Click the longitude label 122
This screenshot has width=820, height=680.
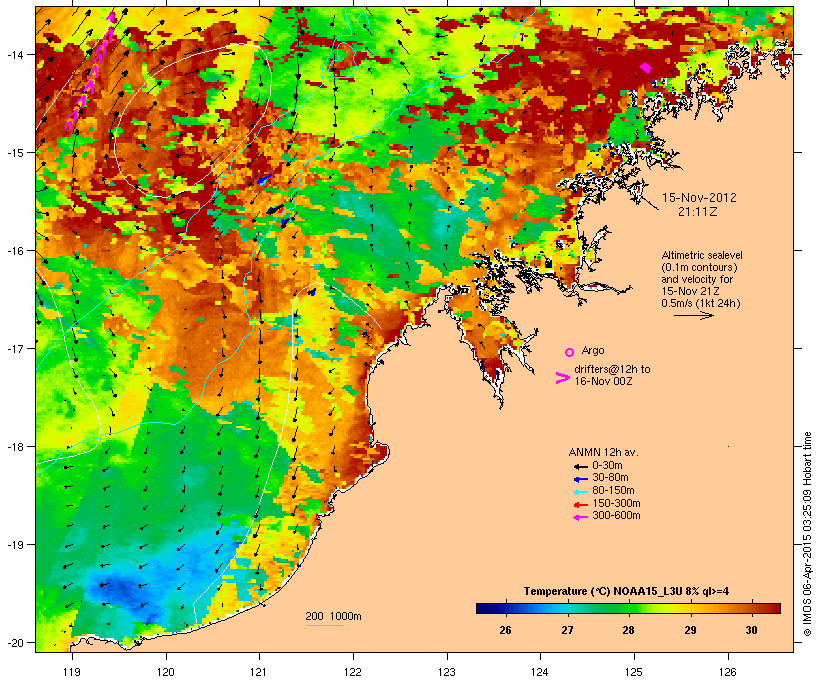(x=353, y=672)
